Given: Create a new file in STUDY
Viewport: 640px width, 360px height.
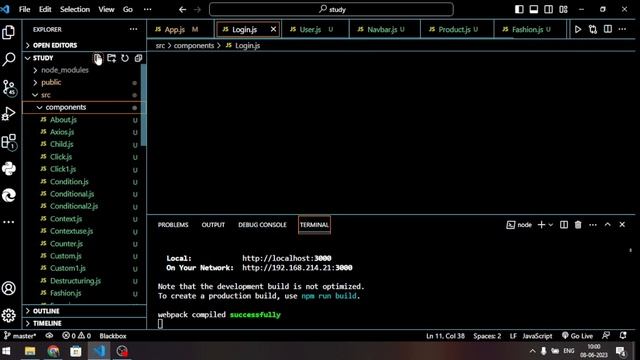Looking at the screenshot, I should pos(98,58).
